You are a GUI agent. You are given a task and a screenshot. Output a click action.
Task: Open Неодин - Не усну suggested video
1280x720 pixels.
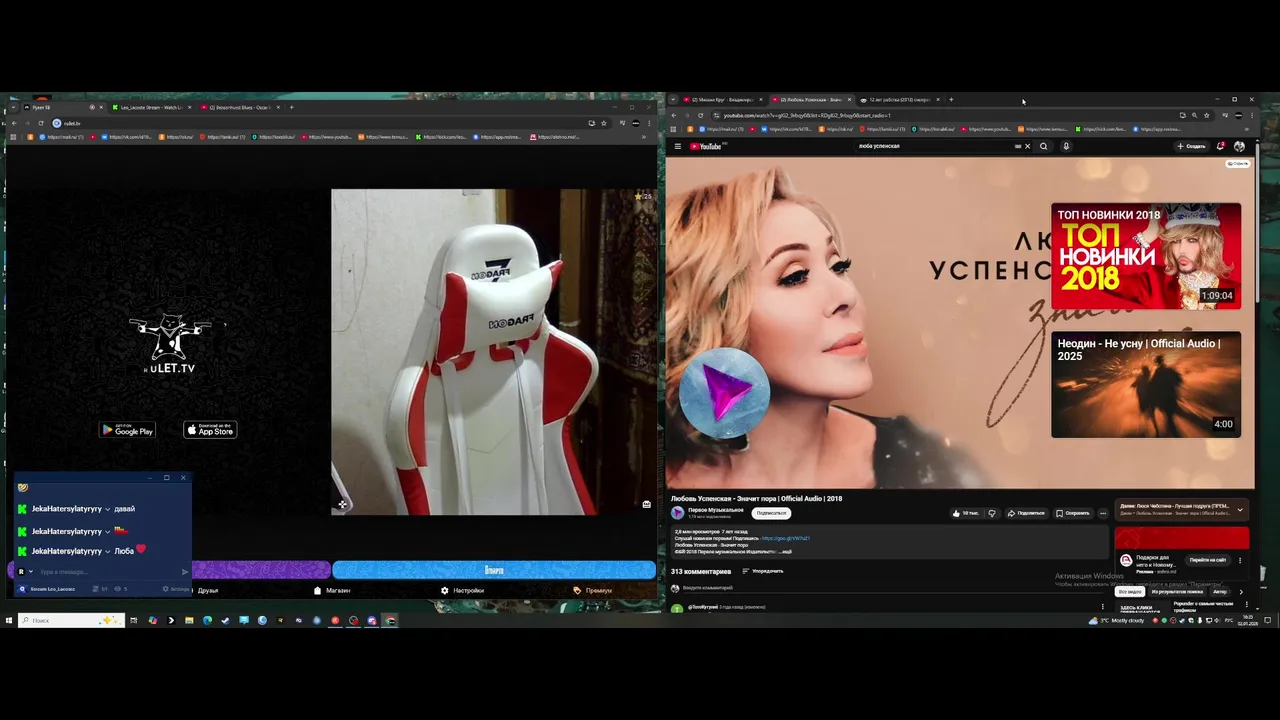1146,385
